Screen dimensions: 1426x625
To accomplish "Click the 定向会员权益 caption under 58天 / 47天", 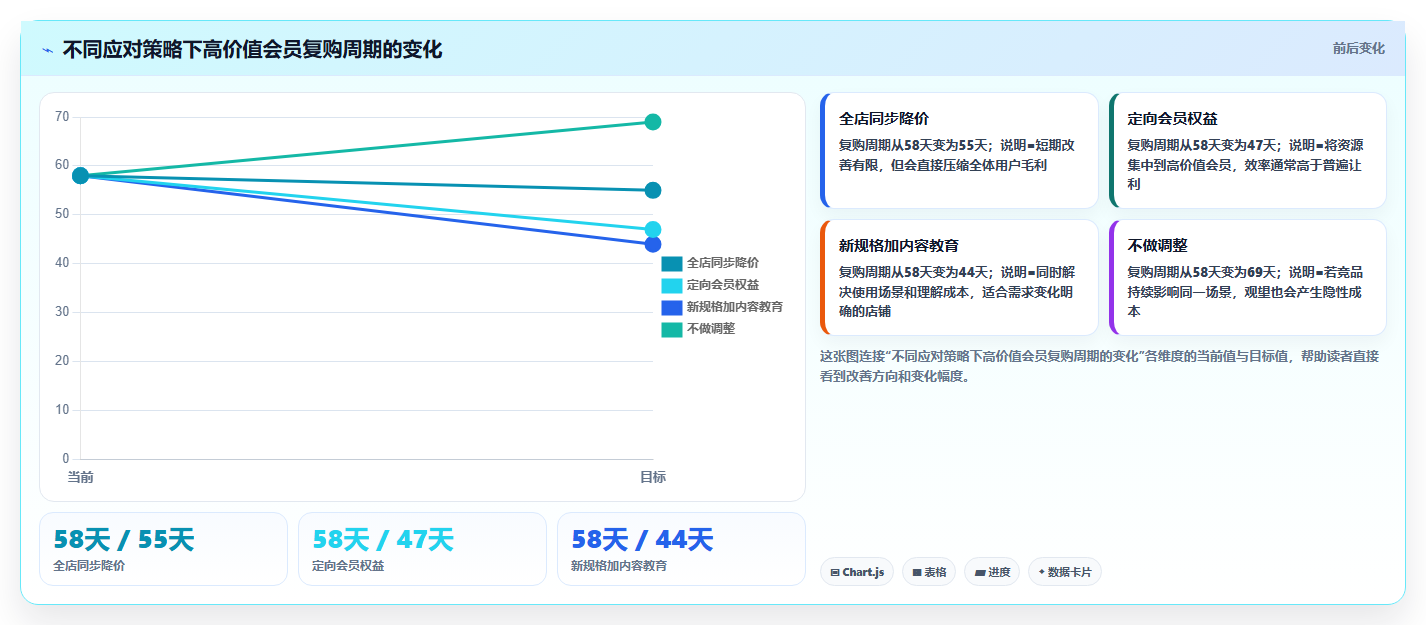I will [x=348, y=566].
